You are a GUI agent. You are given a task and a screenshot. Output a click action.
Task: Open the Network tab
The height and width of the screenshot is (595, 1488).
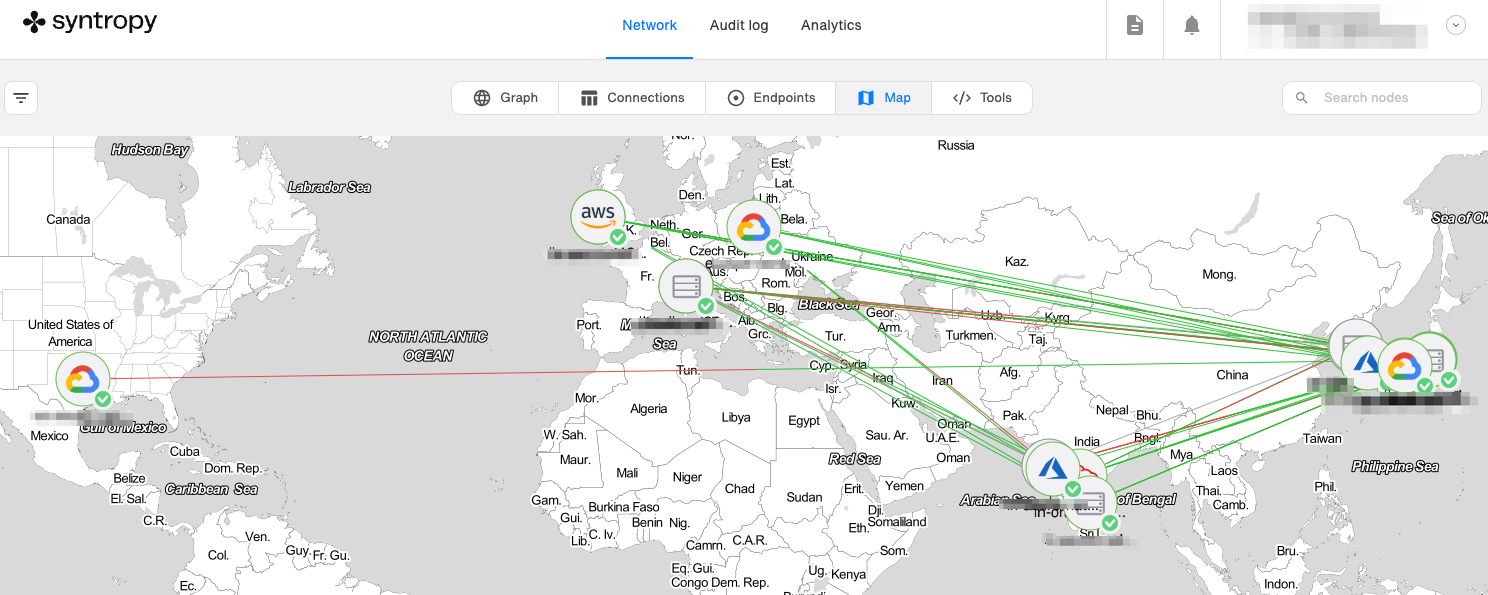click(x=649, y=26)
